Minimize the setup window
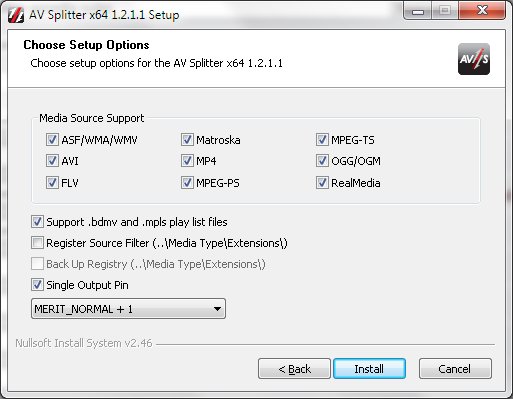513x399 pixels. (418, 11)
